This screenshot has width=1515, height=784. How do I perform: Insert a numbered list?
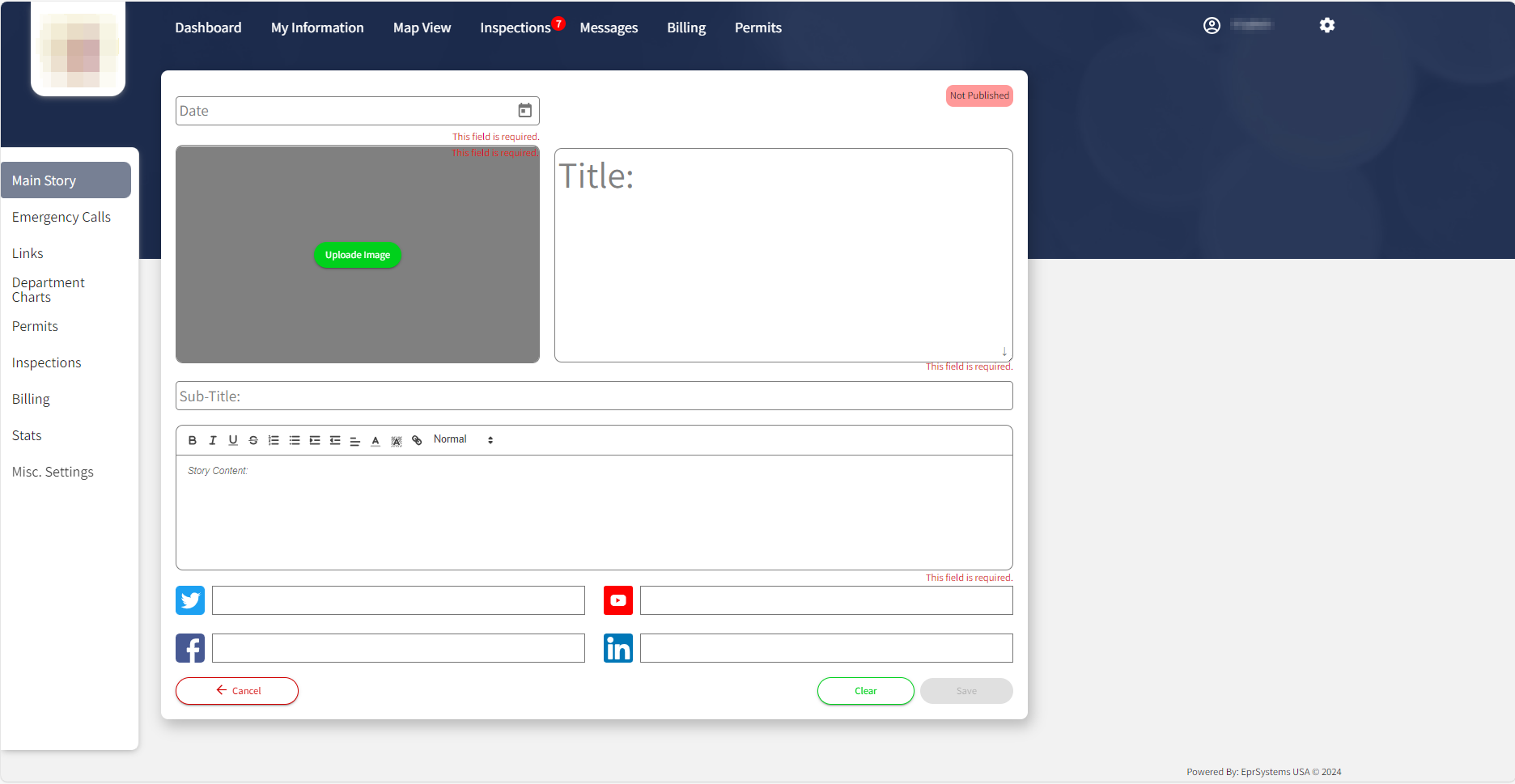pos(274,440)
